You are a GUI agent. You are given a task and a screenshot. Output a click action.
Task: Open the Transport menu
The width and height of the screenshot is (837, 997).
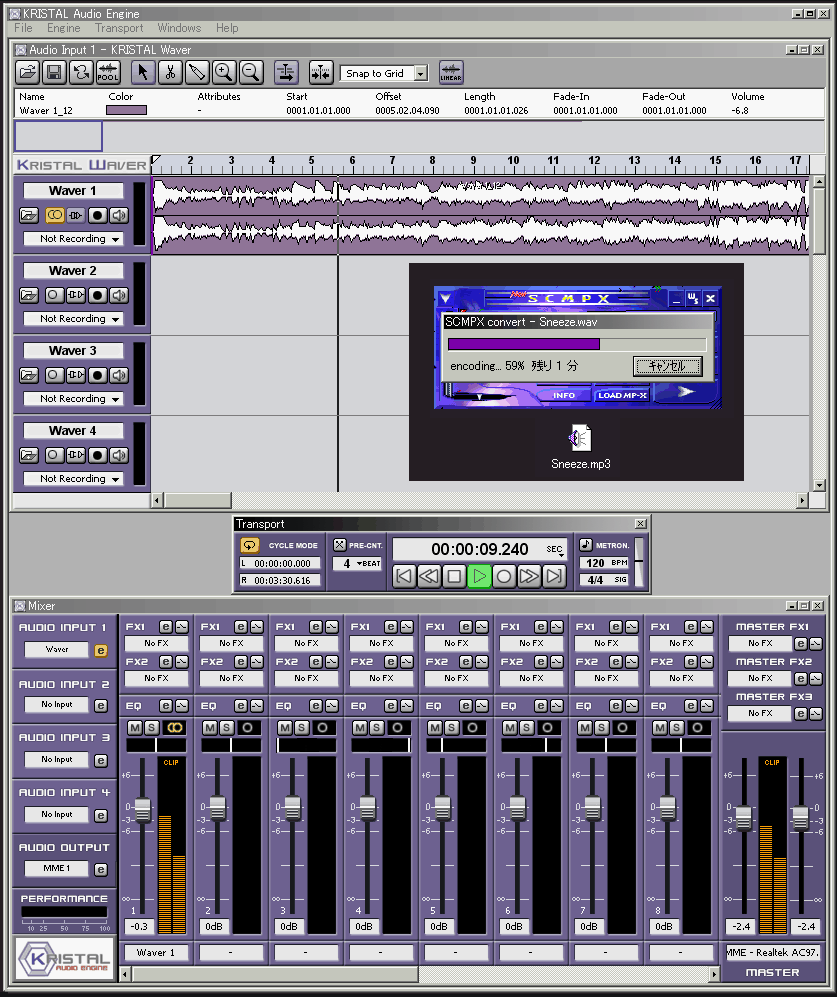(x=119, y=28)
